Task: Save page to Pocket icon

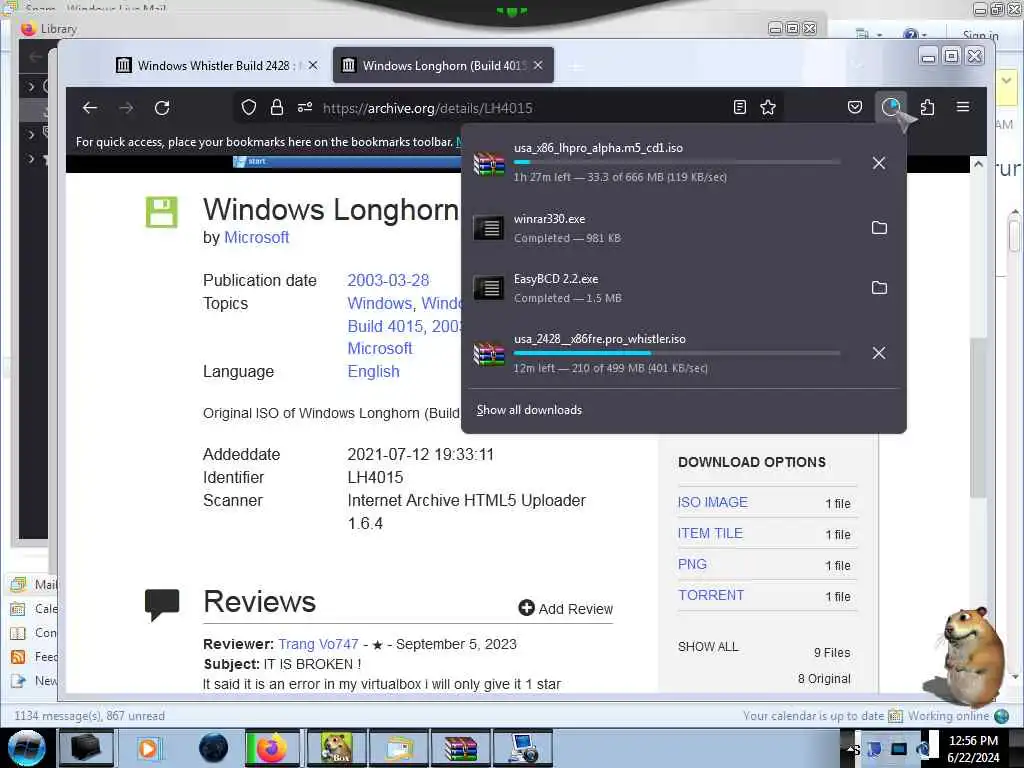Action: click(855, 108)
